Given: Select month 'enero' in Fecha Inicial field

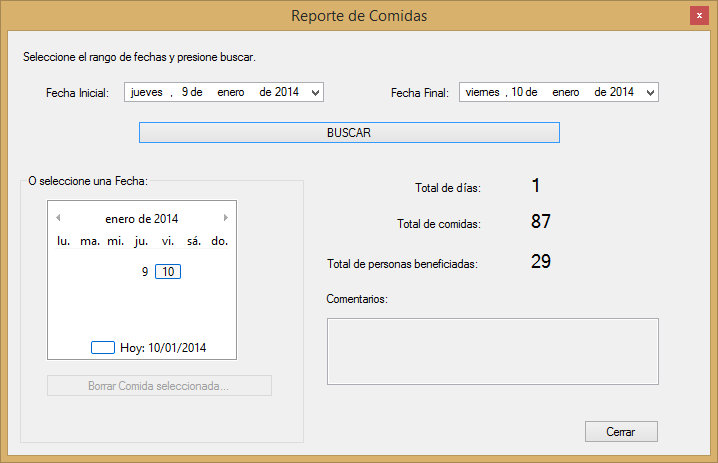Looking at the screenshot, I should point(231,92).
